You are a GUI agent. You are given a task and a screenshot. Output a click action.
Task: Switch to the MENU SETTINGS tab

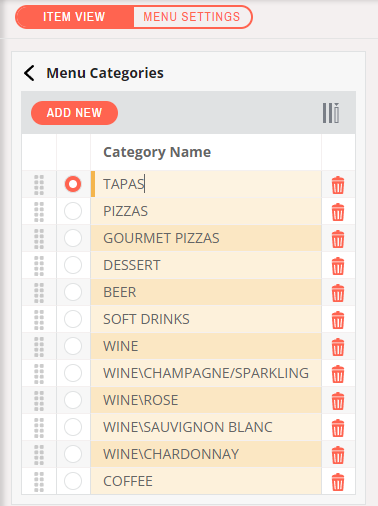(192, 17)
